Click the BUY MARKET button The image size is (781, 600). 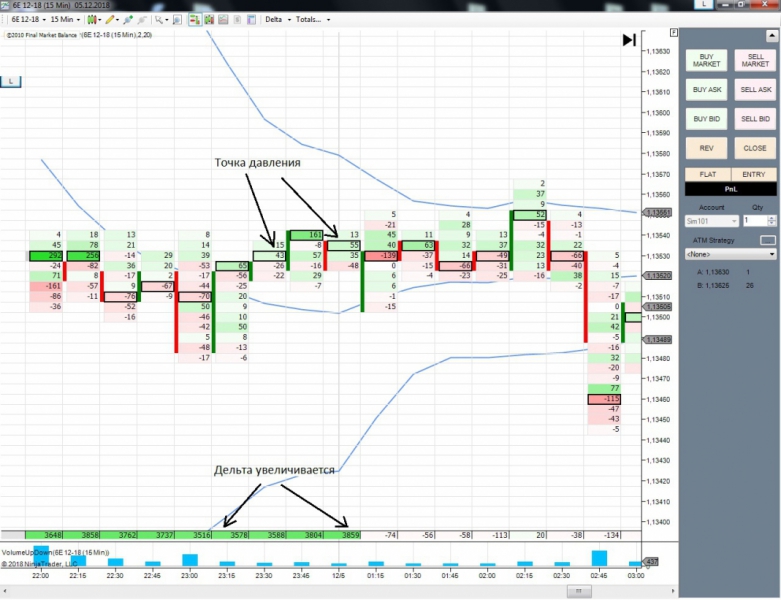click(706, 60)
